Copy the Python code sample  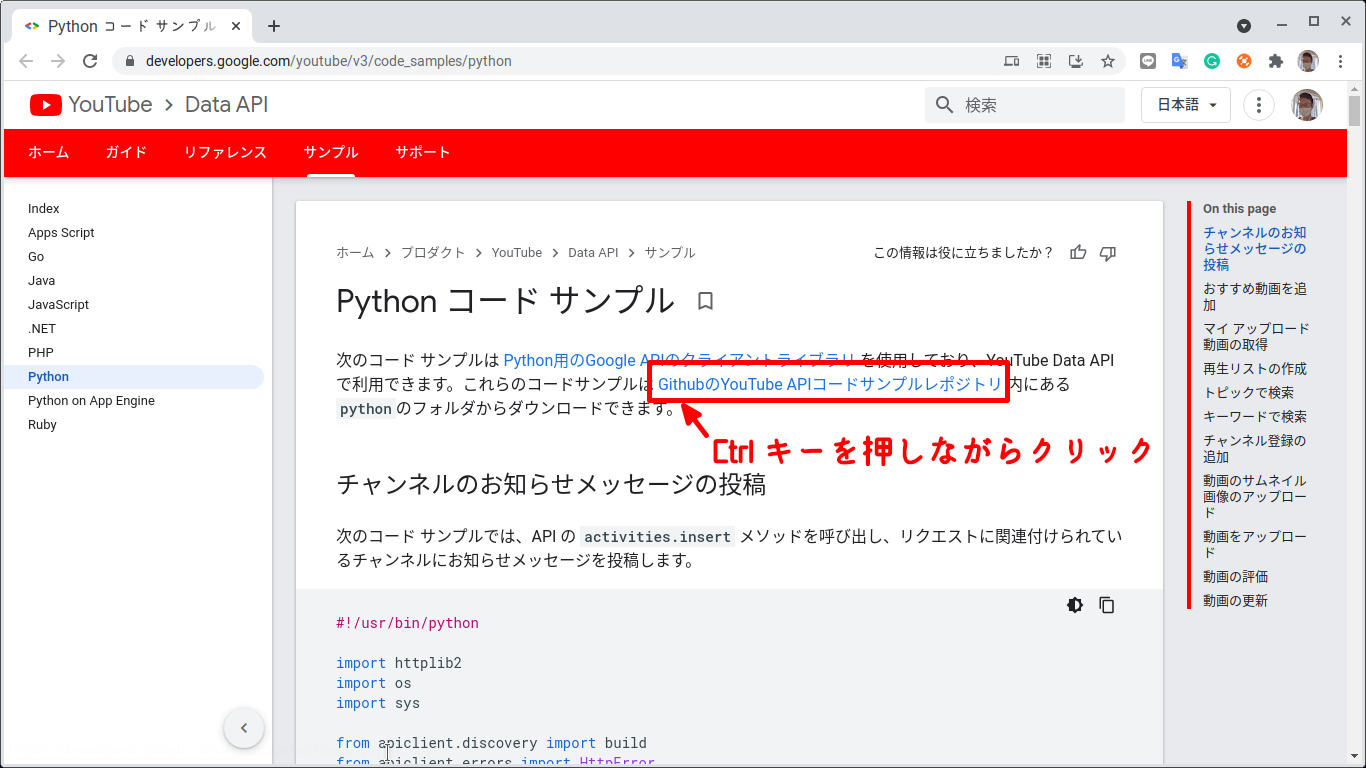[x=1107, y=605]
